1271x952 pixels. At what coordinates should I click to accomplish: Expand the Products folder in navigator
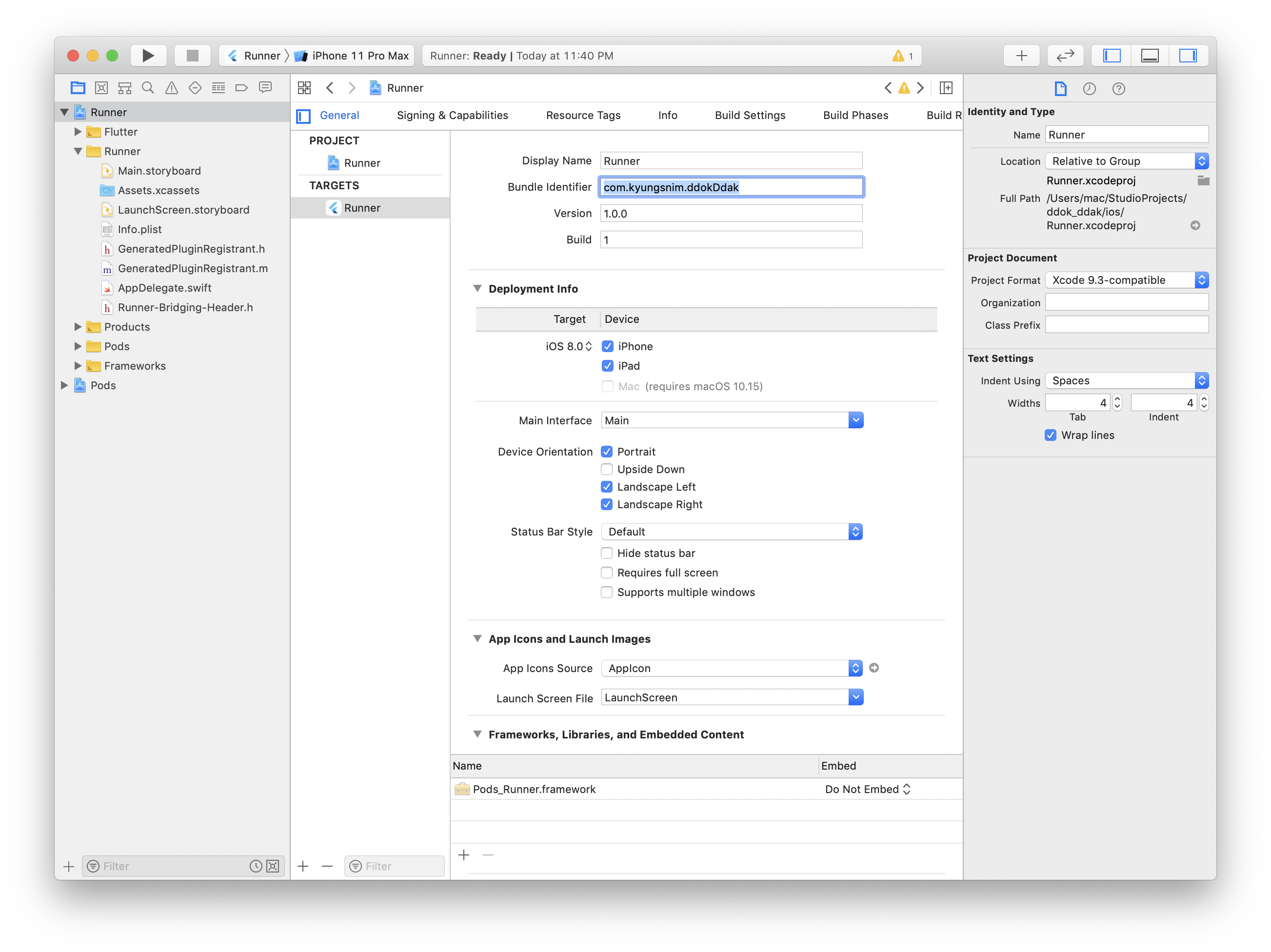click(x=78, y=327)
